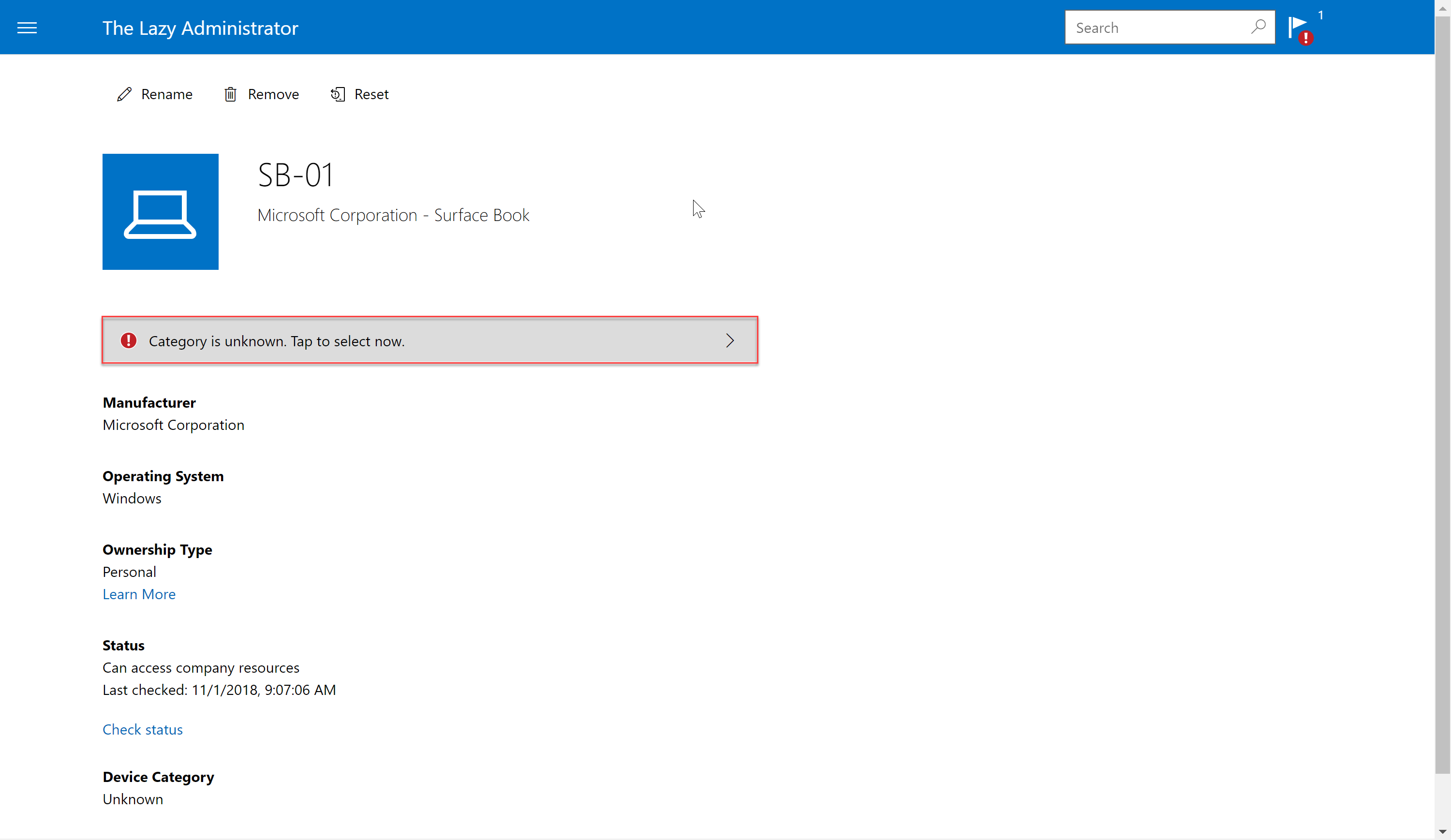Screen dimensions: 1451x840
Task: Click the Manufacturer heading
Action: click(149, 402)
